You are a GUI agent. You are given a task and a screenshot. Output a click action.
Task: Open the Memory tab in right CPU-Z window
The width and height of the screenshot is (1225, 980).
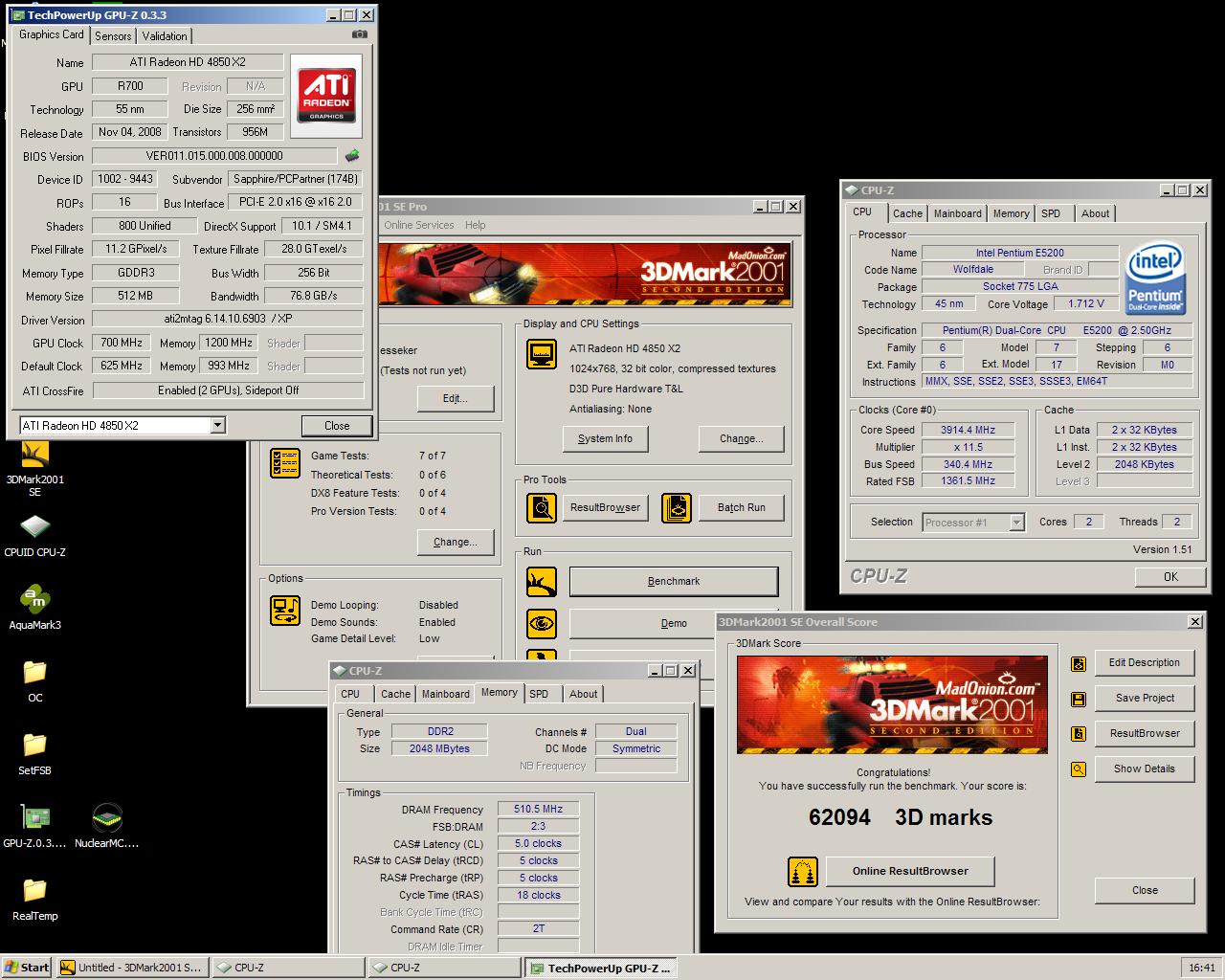[x=1011, y=213]
